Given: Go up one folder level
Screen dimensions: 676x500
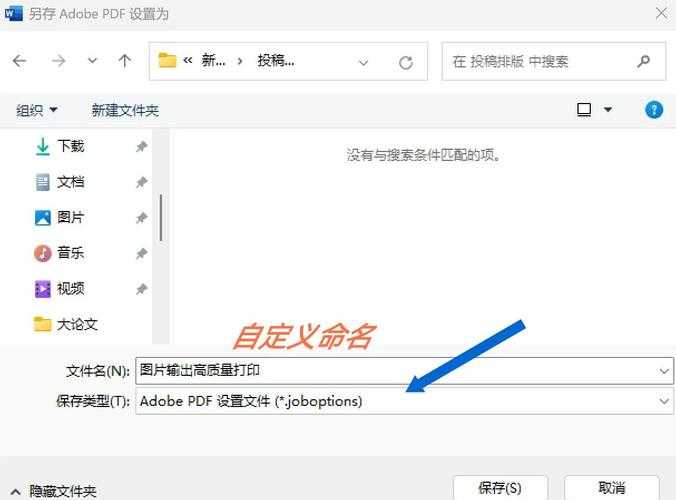Looking at the screenshot, I should pos(125,61).
